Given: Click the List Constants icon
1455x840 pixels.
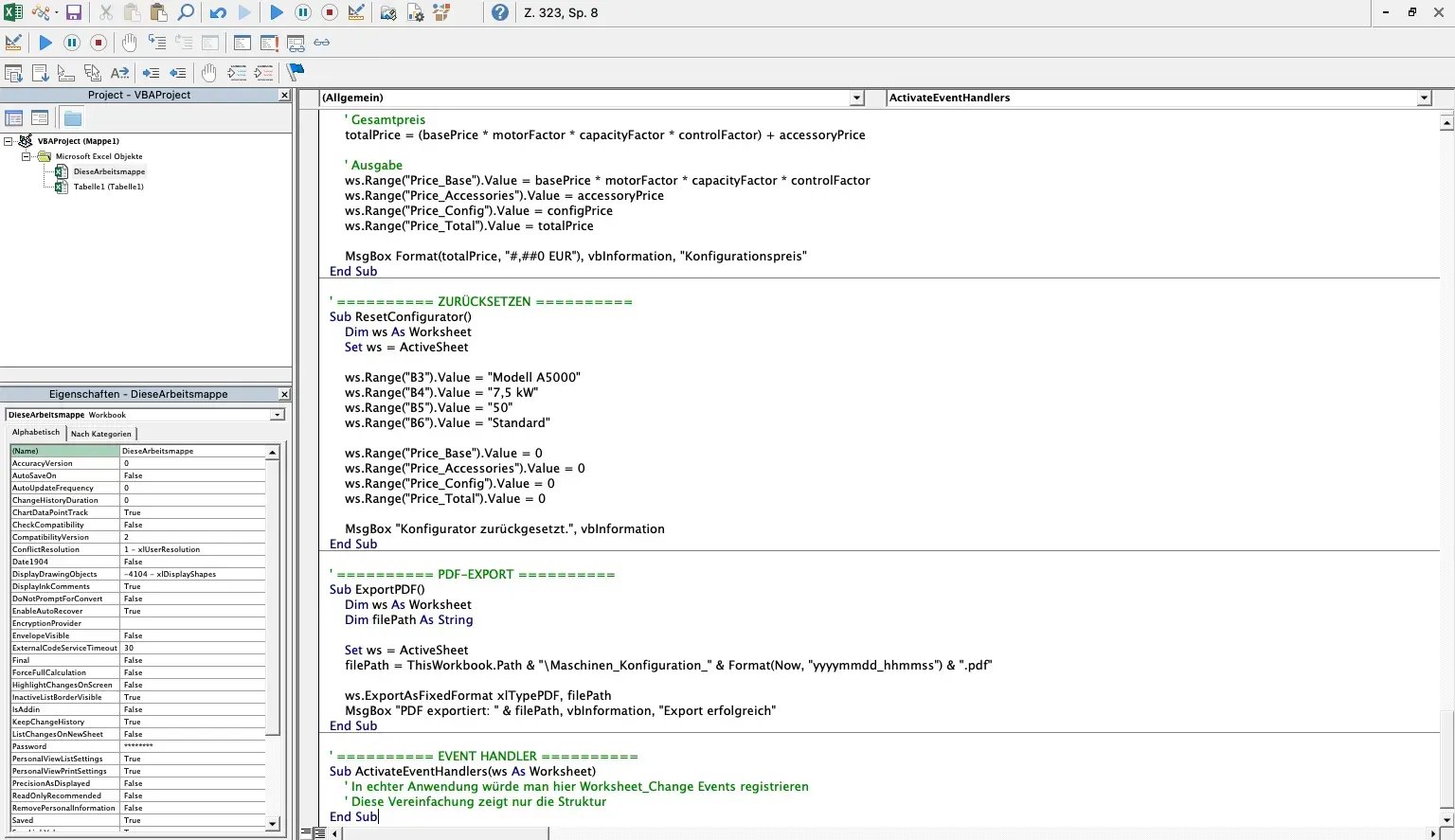Looking at the screenshot, I should coord(40,73).
